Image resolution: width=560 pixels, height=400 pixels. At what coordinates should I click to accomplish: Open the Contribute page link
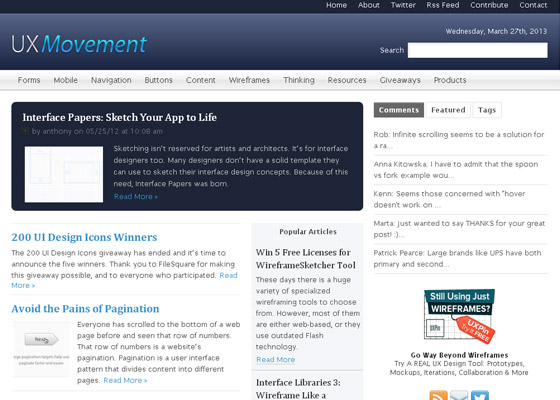[x=489, y=5]
